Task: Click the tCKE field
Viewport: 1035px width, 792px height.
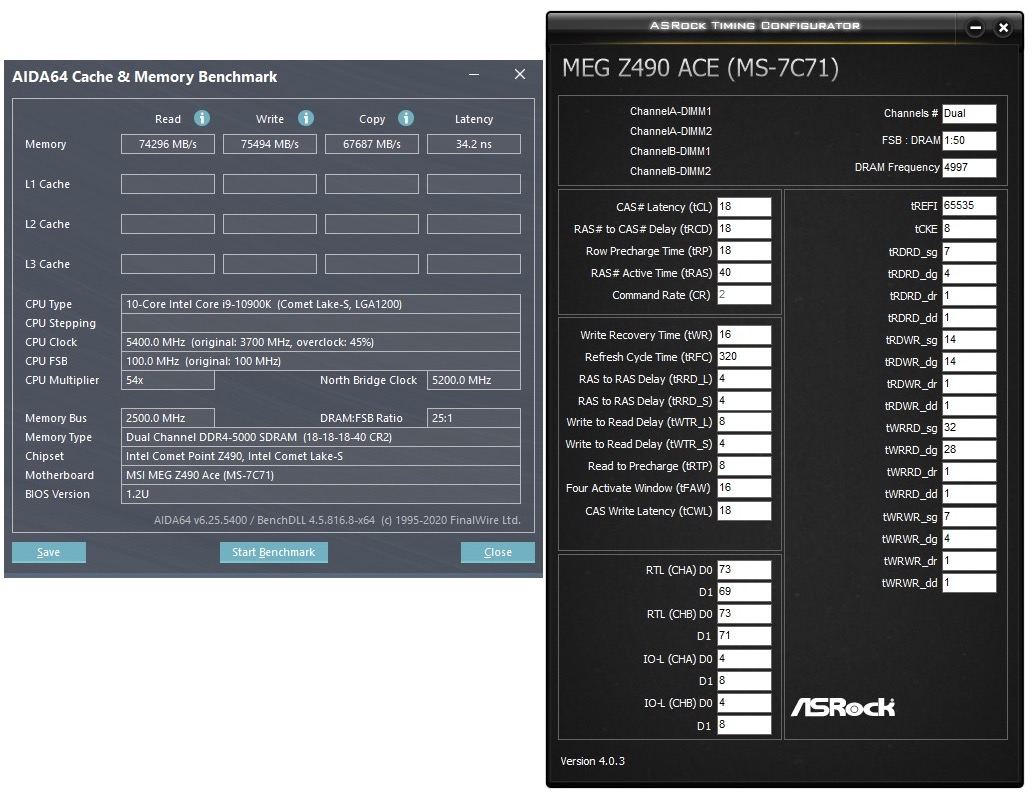Action: click(x=969, y=229)
